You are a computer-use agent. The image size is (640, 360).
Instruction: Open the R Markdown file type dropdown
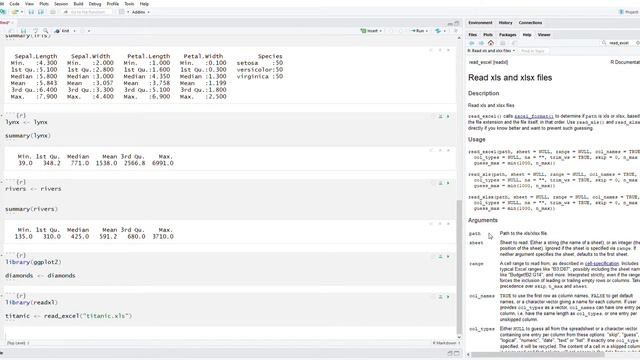[x=447, y=343]
